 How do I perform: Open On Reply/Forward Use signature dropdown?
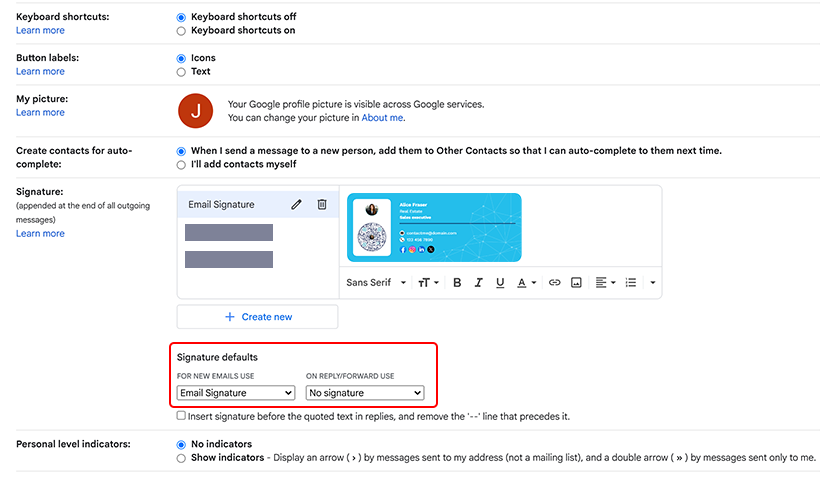click(365, 393)
